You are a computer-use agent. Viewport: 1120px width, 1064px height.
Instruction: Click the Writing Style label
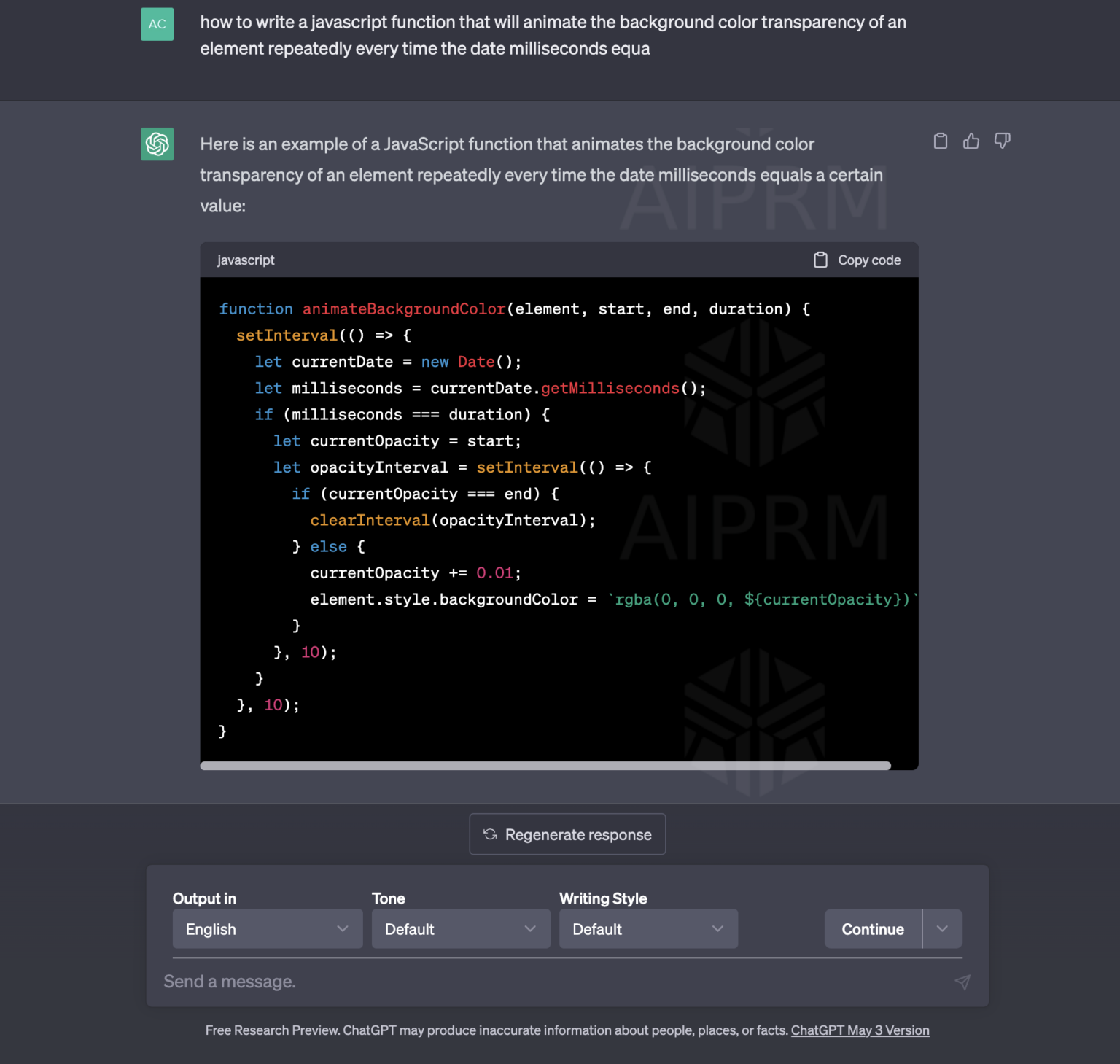pos(603,898)
